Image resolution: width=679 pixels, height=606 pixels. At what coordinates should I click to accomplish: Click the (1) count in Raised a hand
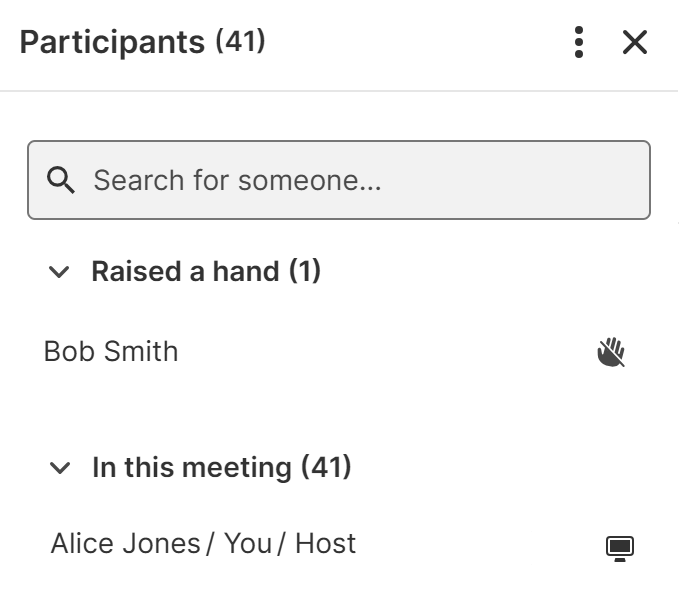[305, 272]
